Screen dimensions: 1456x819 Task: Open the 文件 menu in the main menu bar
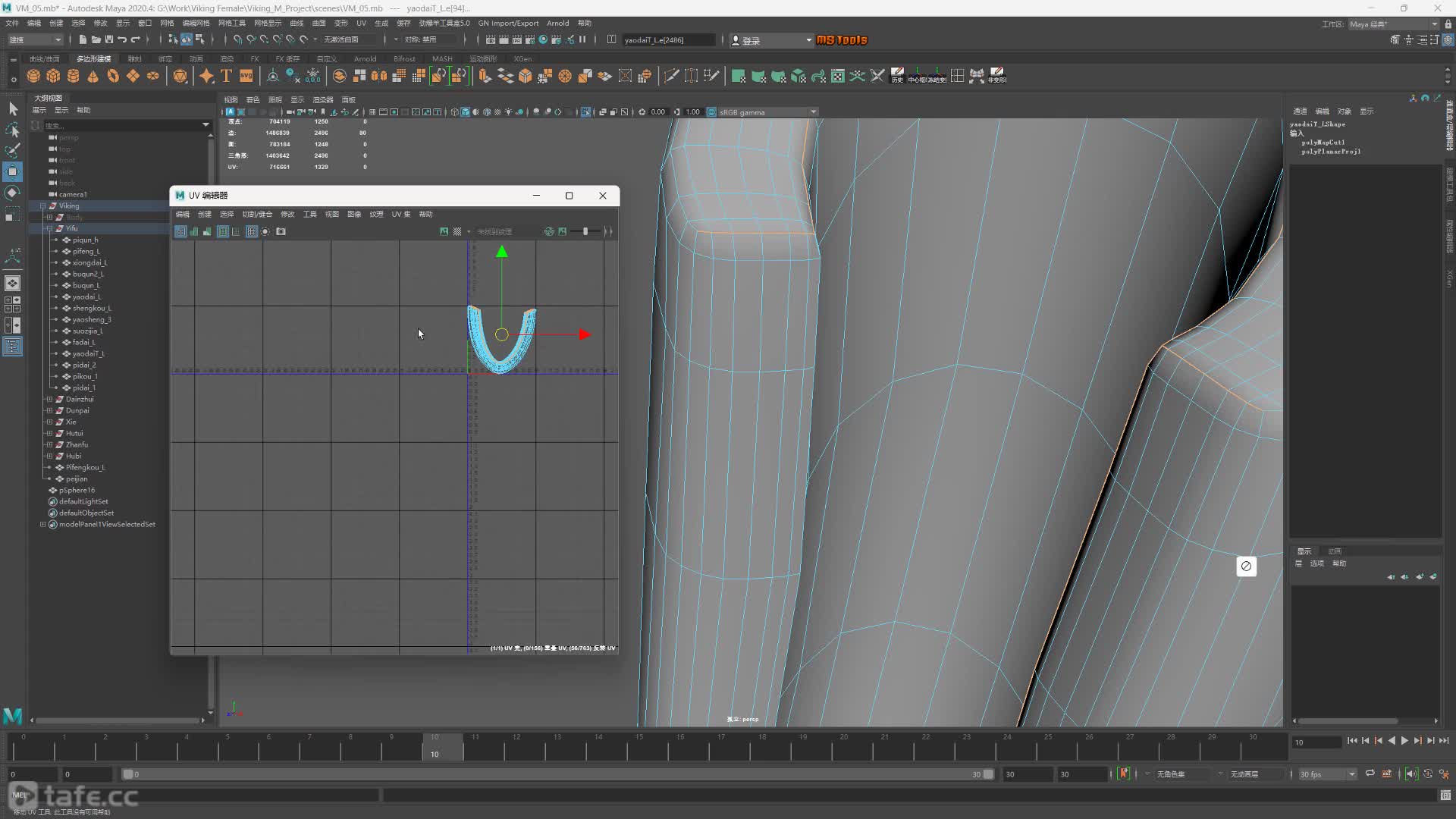(x=12, y=24)
